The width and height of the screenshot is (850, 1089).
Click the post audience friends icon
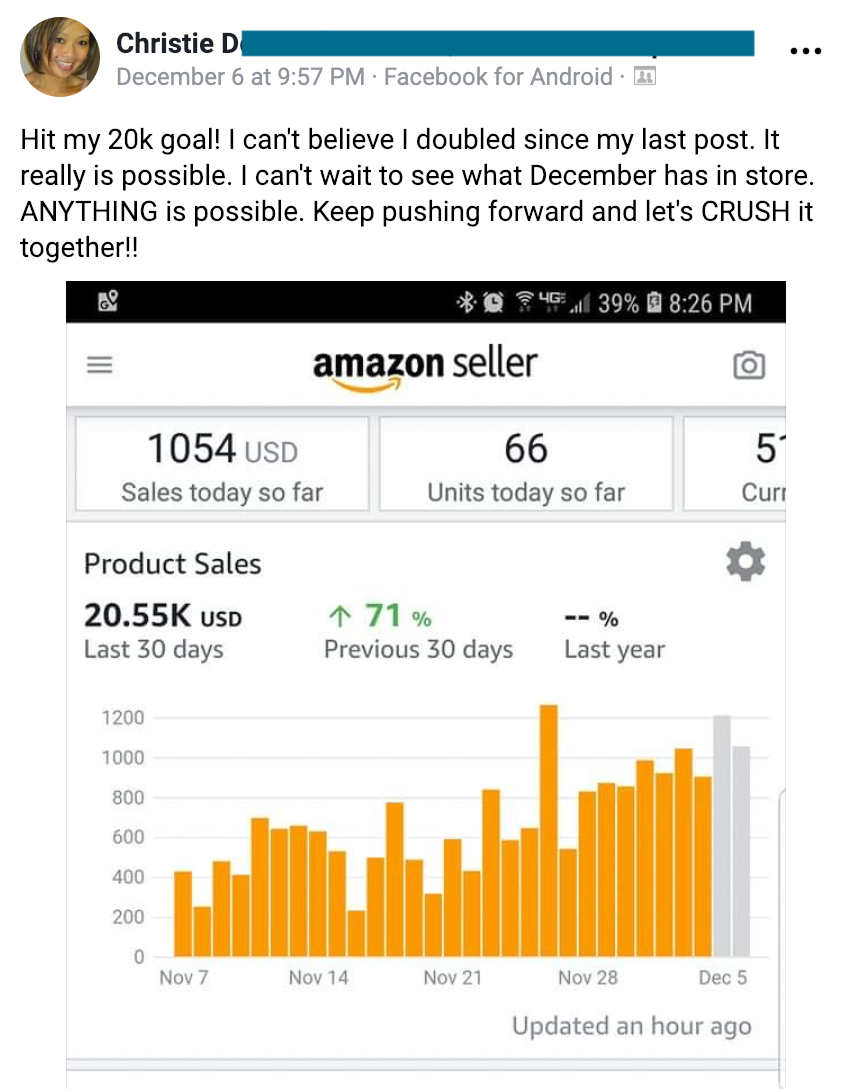pos(645,77)
